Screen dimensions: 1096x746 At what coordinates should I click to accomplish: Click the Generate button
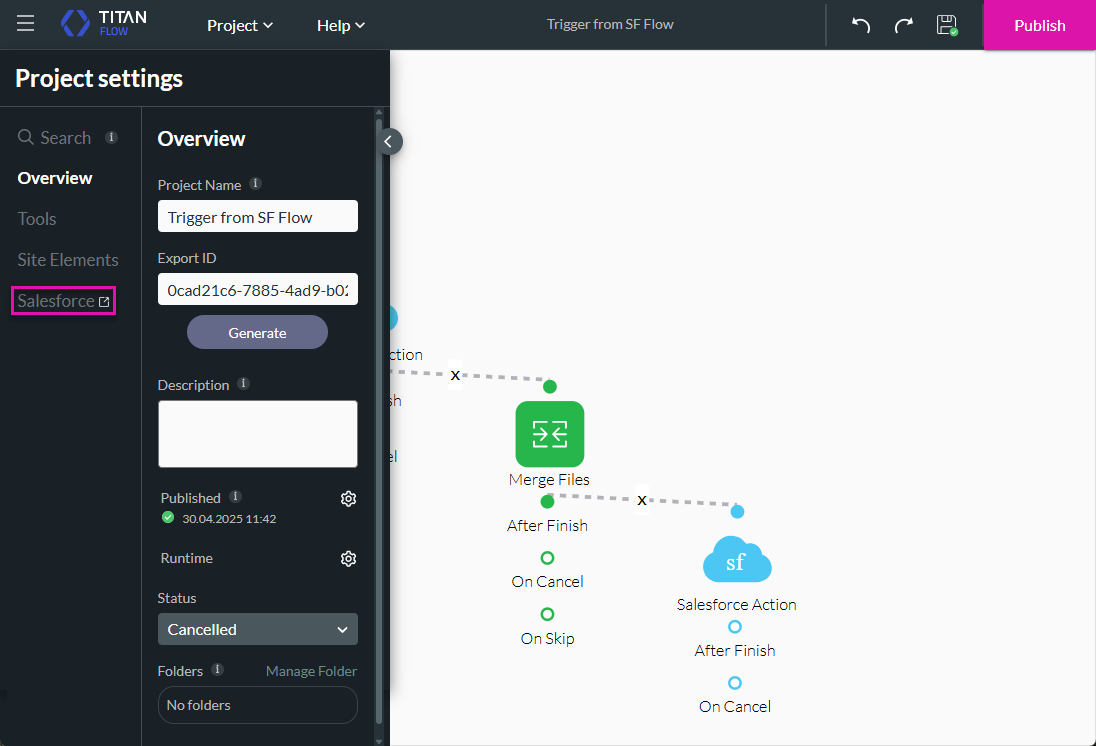click(257, 333)
